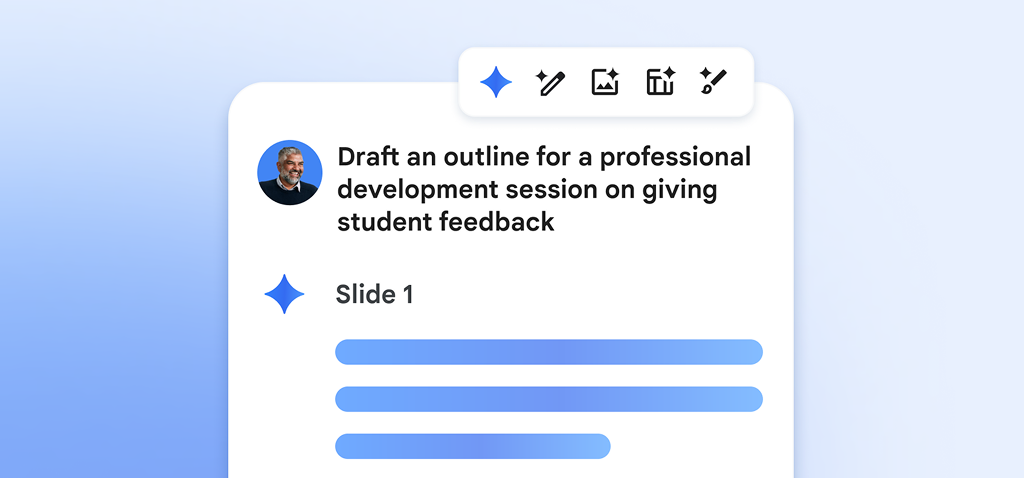The width and height of the screenshot is (1024, 478).
Task: Click the word "development" in the prompt
Action: point(420,190)
